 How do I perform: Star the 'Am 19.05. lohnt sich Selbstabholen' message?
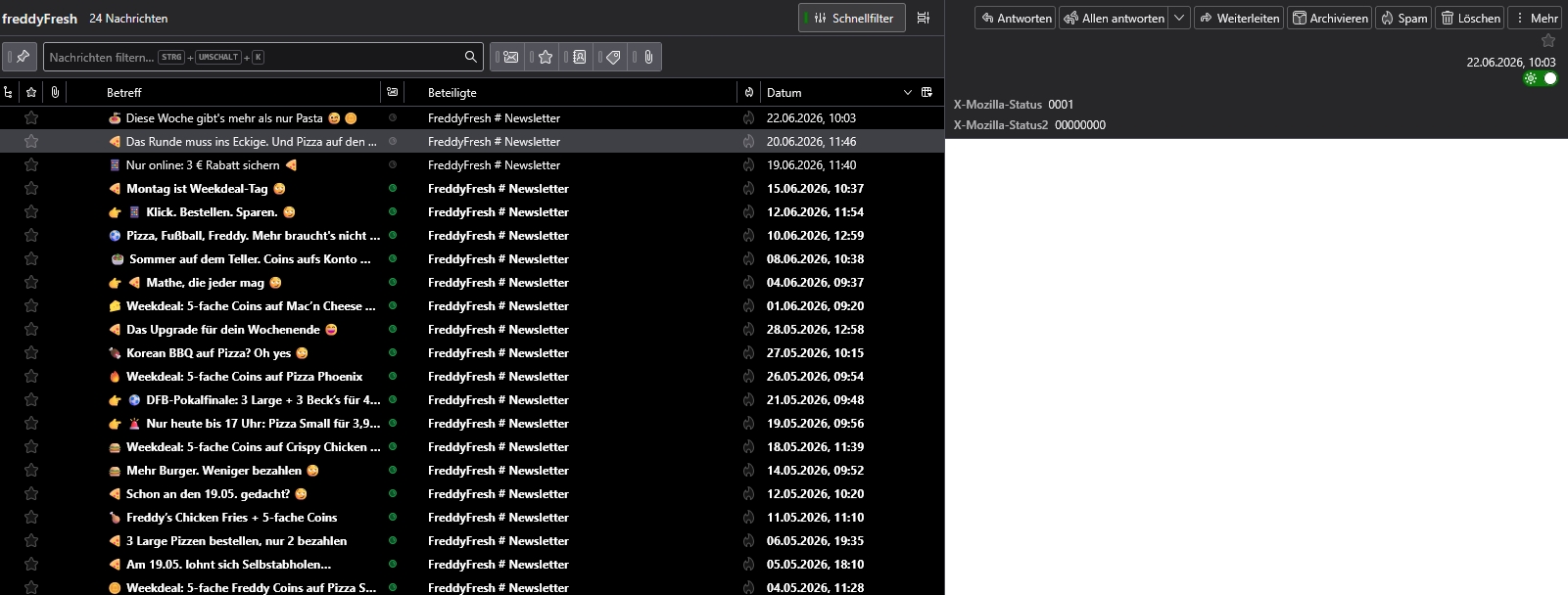pos(31,564)
